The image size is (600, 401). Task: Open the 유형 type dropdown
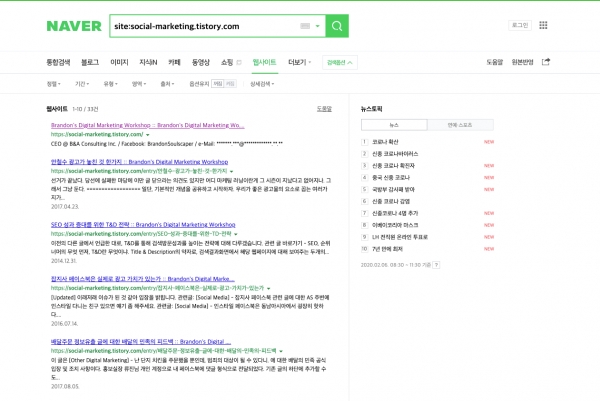click(x=110, y=84)
